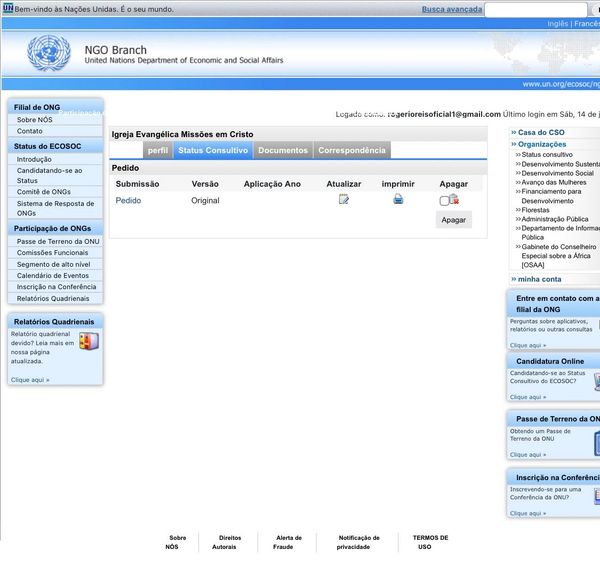This screenshot has height=566, width=600.
Task: Open the Correspondência tab
Action: click(351, 151)
